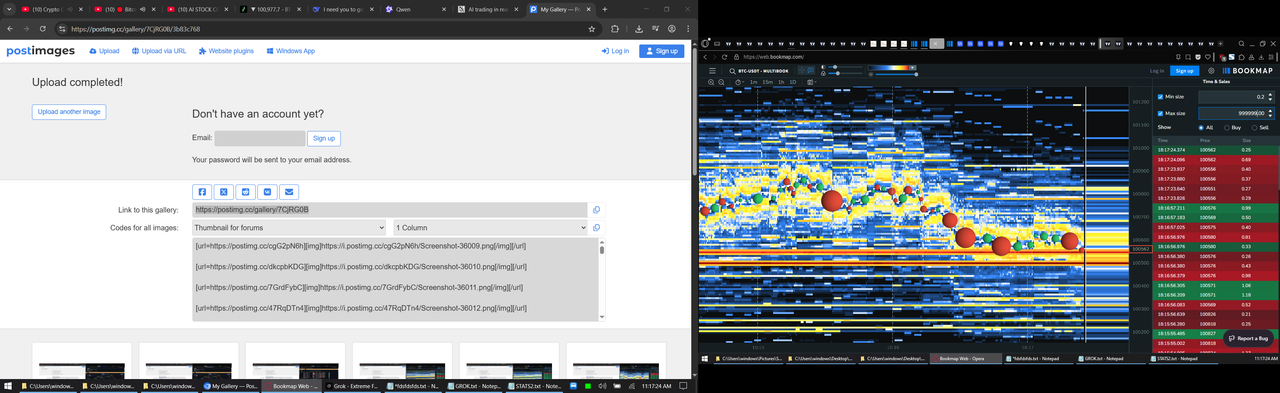Zoom in on Bookmap chart
The width and height of the screenshot is (1280, 393).
pos(711,82)
